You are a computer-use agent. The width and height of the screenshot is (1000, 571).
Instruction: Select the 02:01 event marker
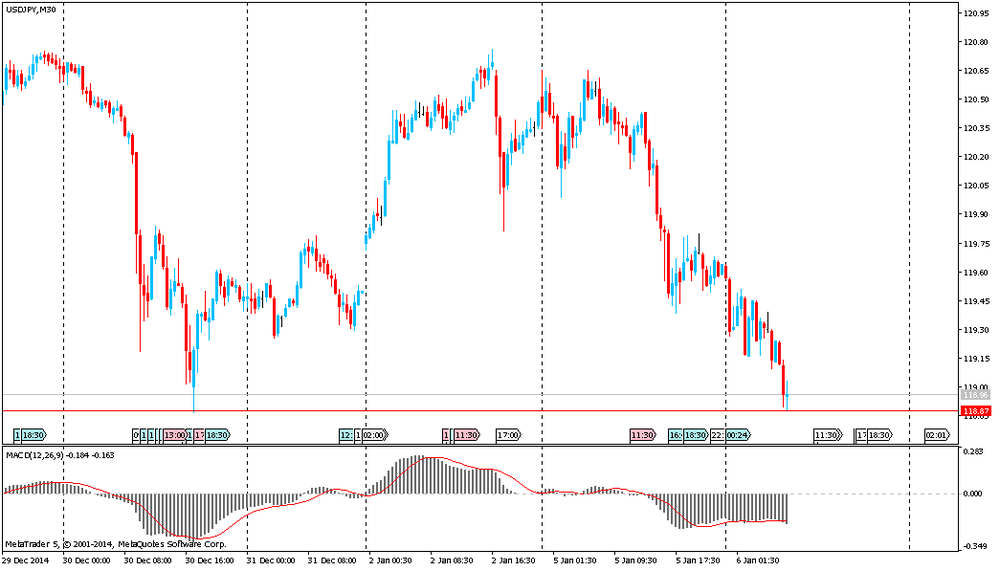pyautogui.click(x=937, y=435)
